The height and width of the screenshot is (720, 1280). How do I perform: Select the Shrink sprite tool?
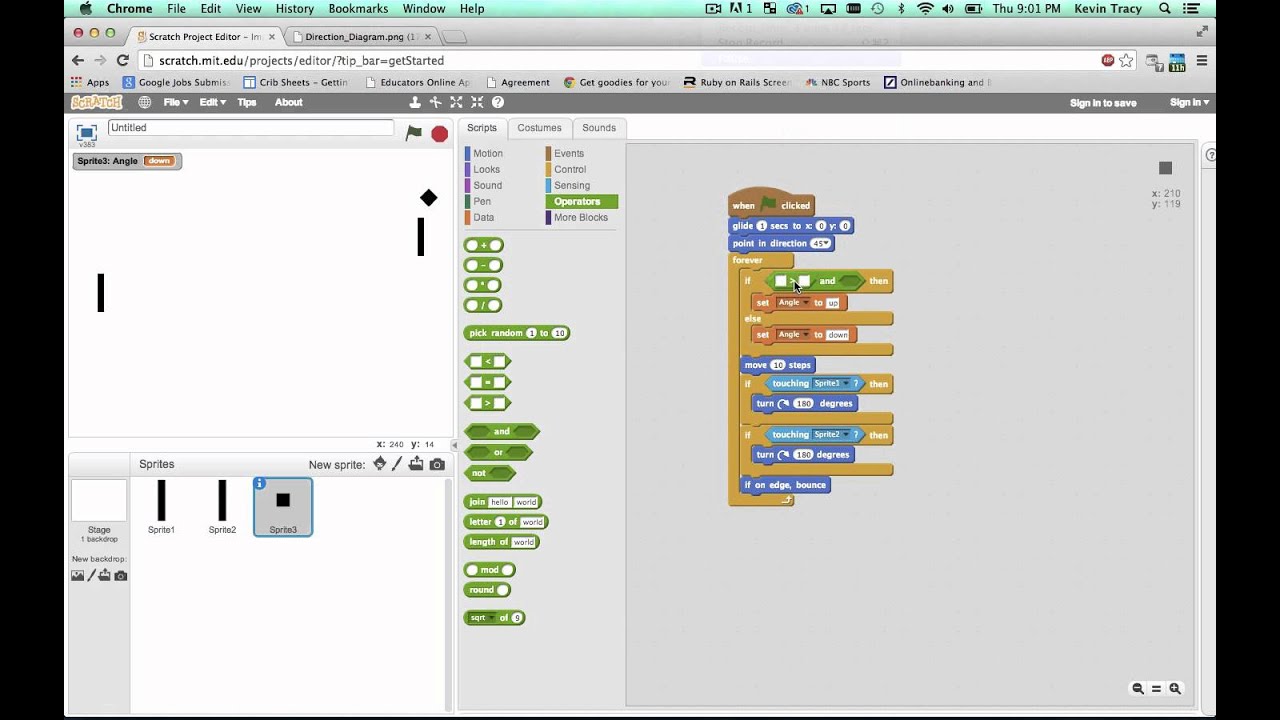click(x=477, y=102)
